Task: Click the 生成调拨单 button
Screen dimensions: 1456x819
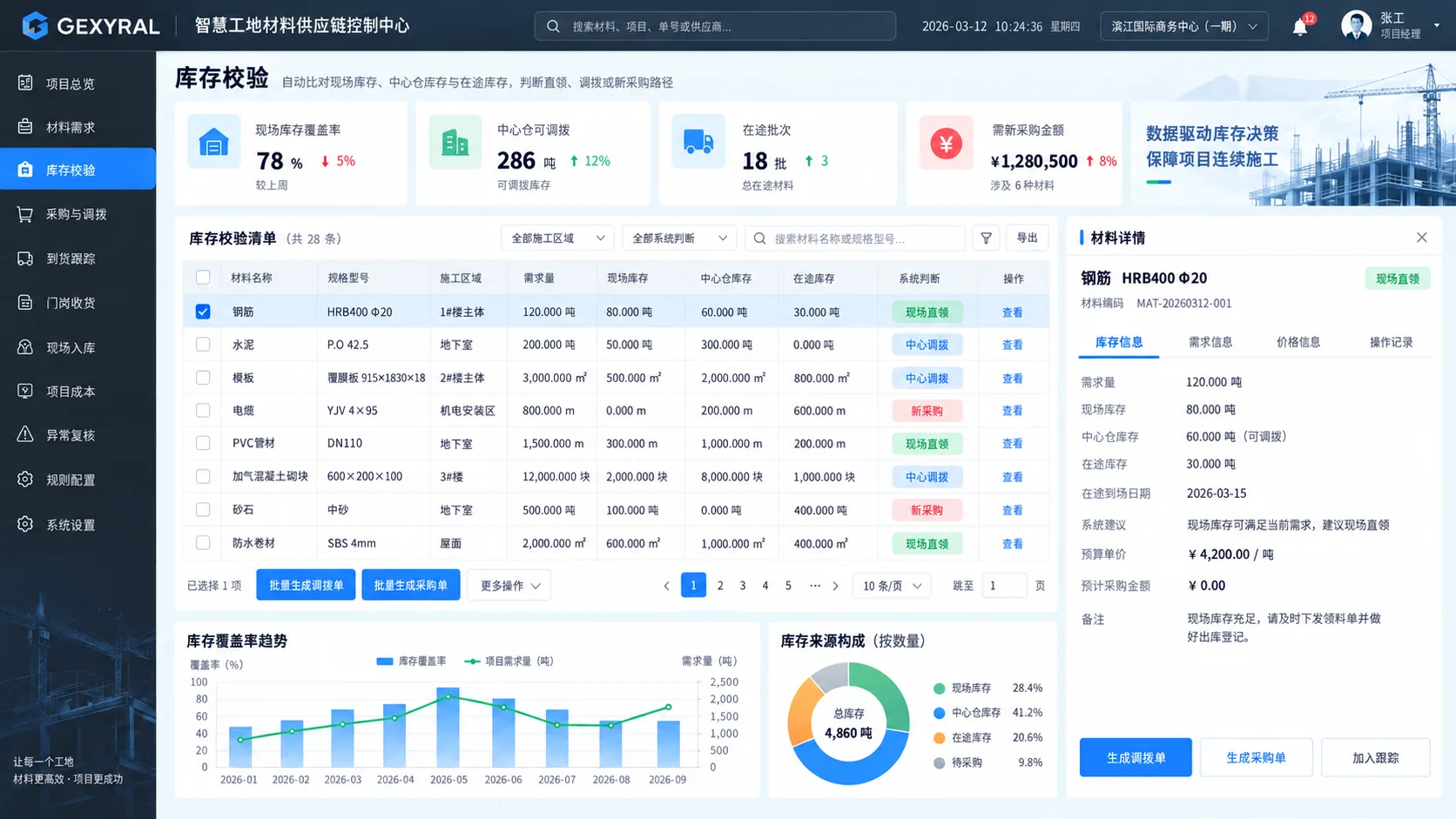Action: pyautogui.click(x=1136, y=758)
